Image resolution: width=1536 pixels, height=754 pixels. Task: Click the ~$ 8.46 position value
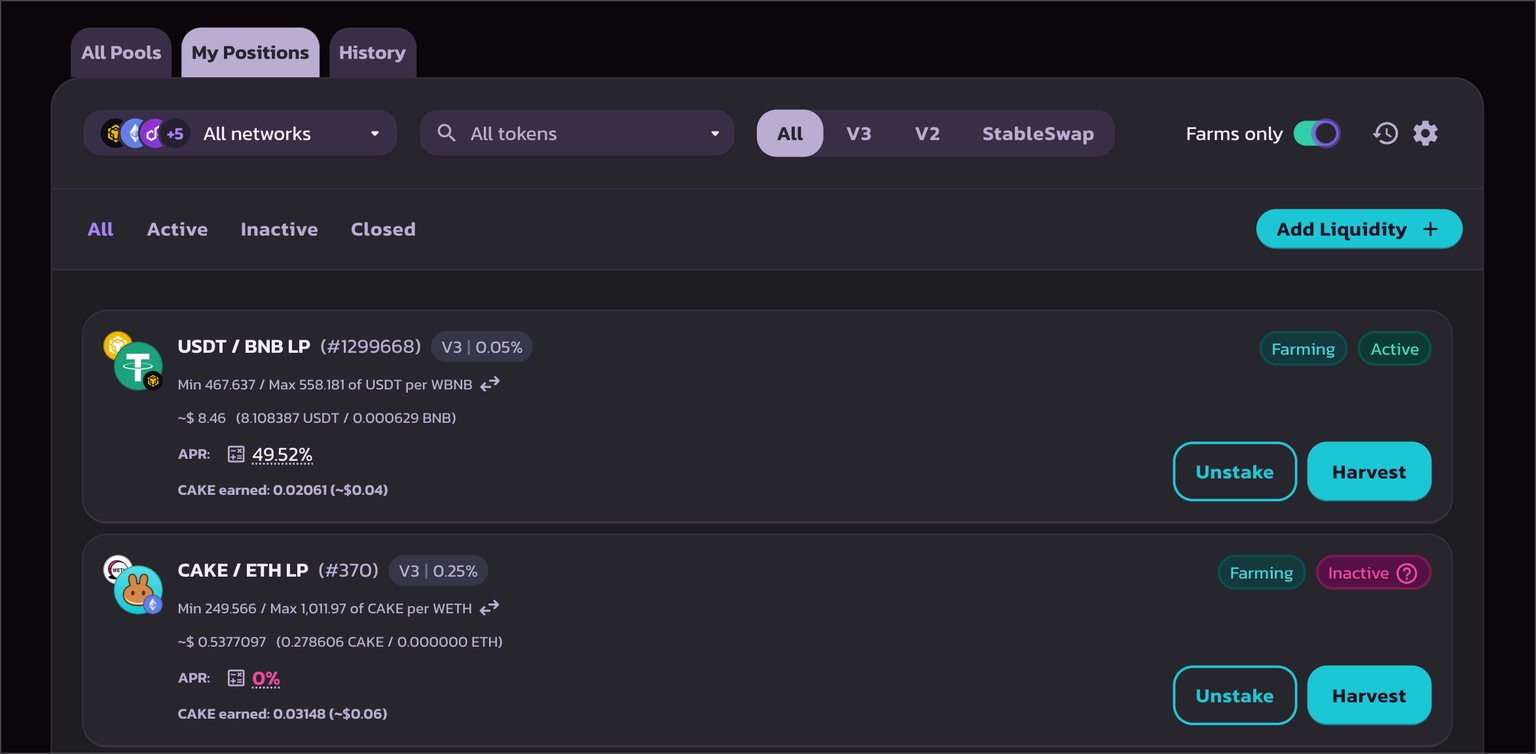pyautogui.click(x=202, y=418)
